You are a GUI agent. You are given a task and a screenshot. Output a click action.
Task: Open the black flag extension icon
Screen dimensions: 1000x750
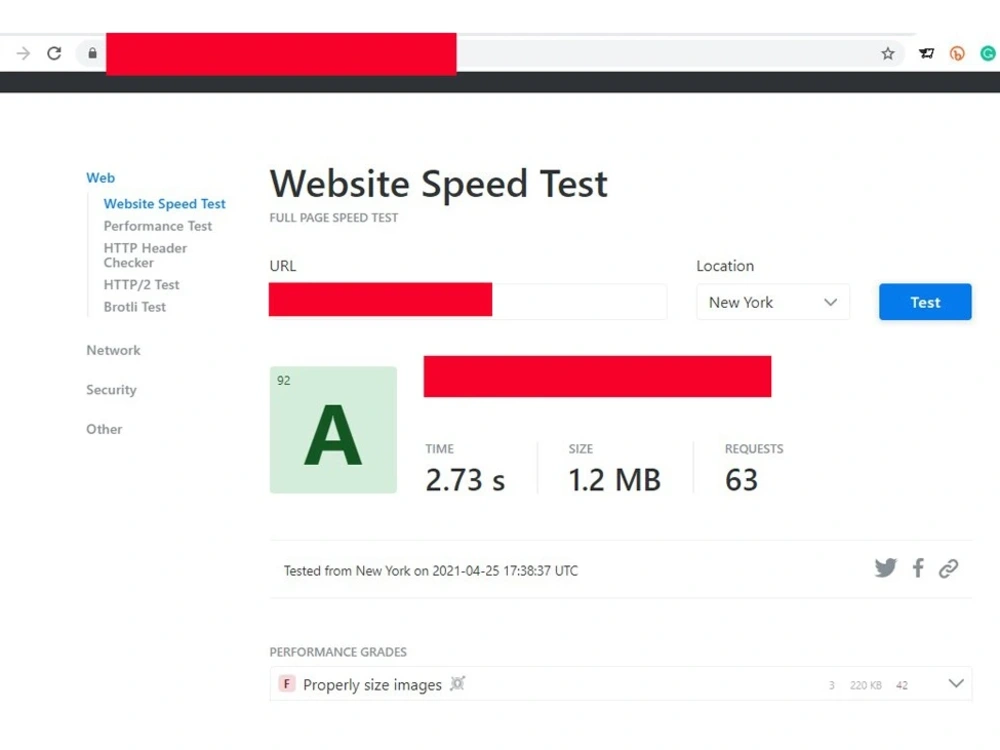(927, 54)
